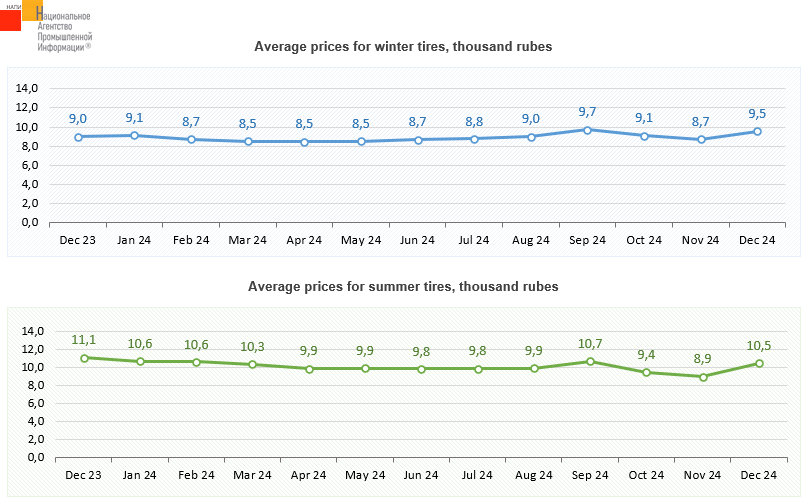Click the Jan 24 winter data point
807x501 pixels.
click(x=134, y=135)
